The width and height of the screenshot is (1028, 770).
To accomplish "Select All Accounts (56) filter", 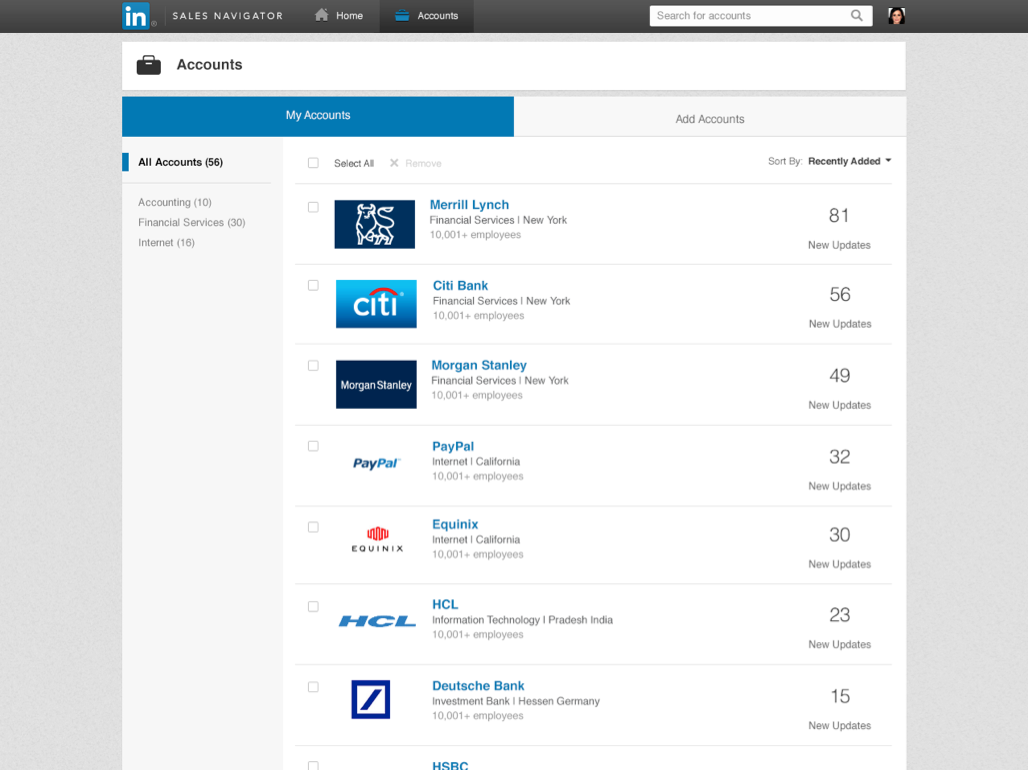I will point(180,162).
